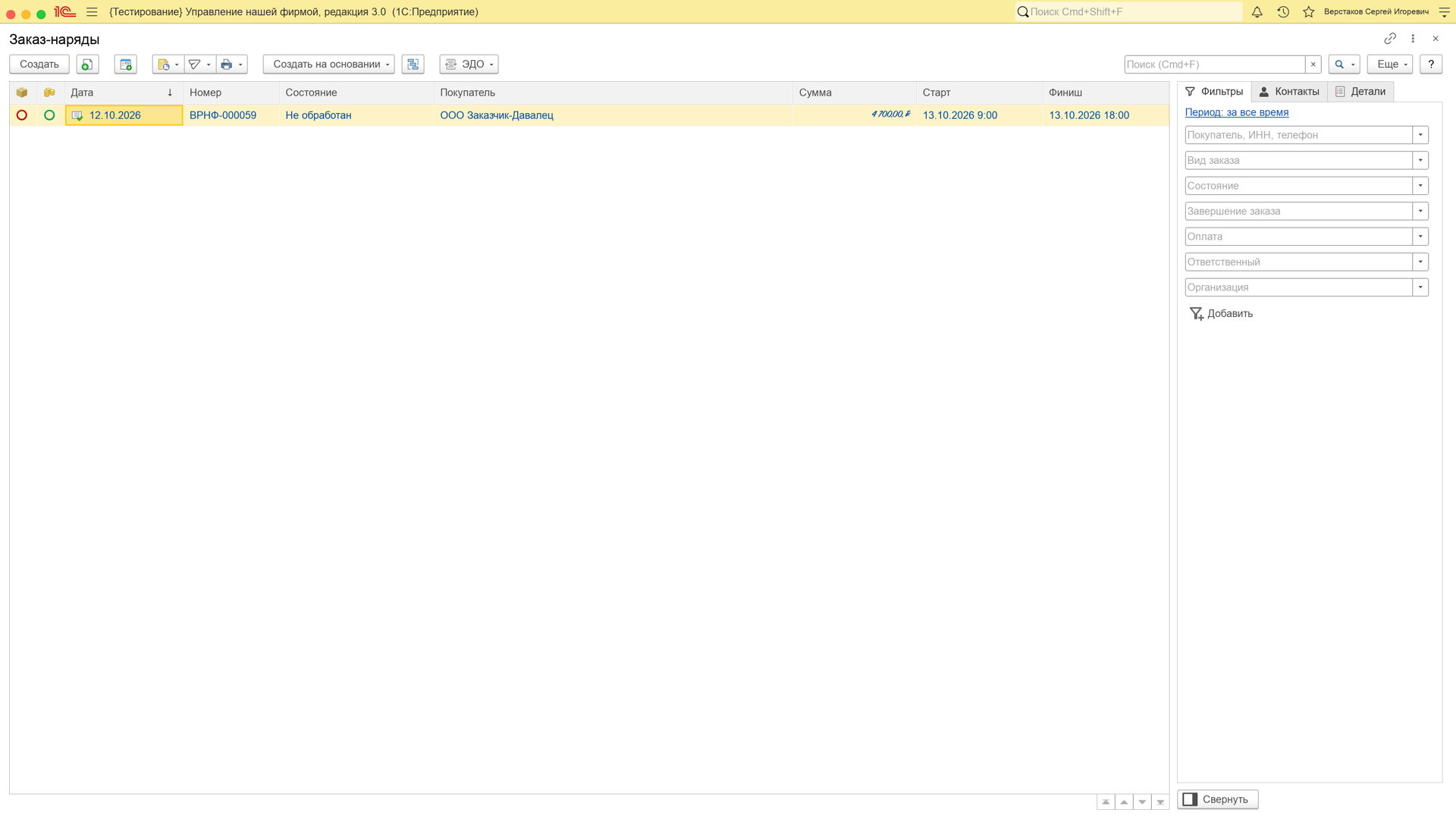
Task: Open the main hamburger menu
Action: click(92, 12)
